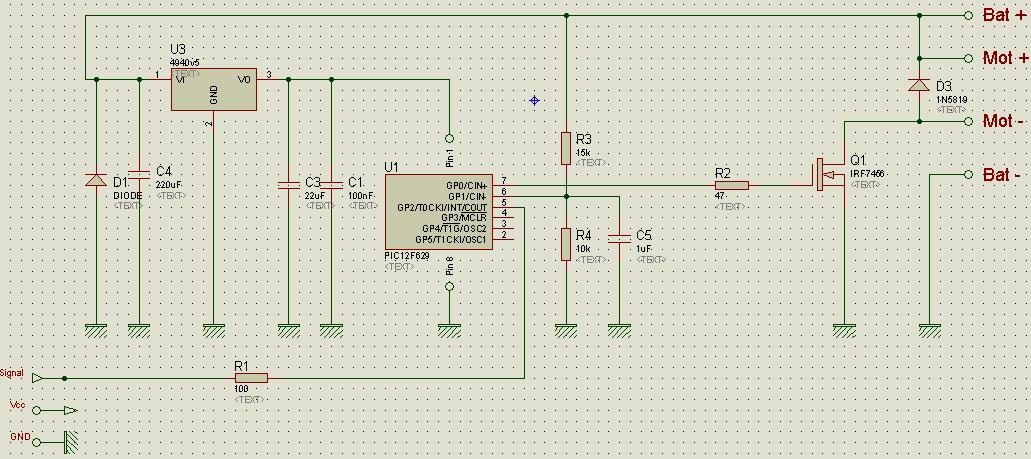Image resolution: width=1031 pixels, height=459 pixels.
Task: Click the blue origin marker on canvas
Action: tap(535, 100)
